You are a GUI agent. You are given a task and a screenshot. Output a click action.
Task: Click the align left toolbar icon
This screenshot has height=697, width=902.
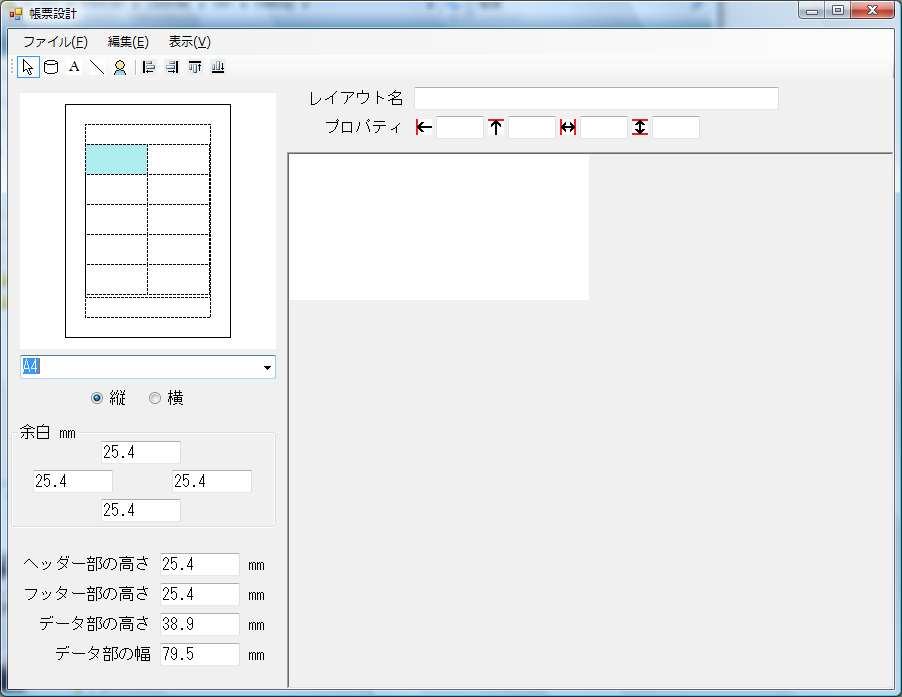[149, 67]
